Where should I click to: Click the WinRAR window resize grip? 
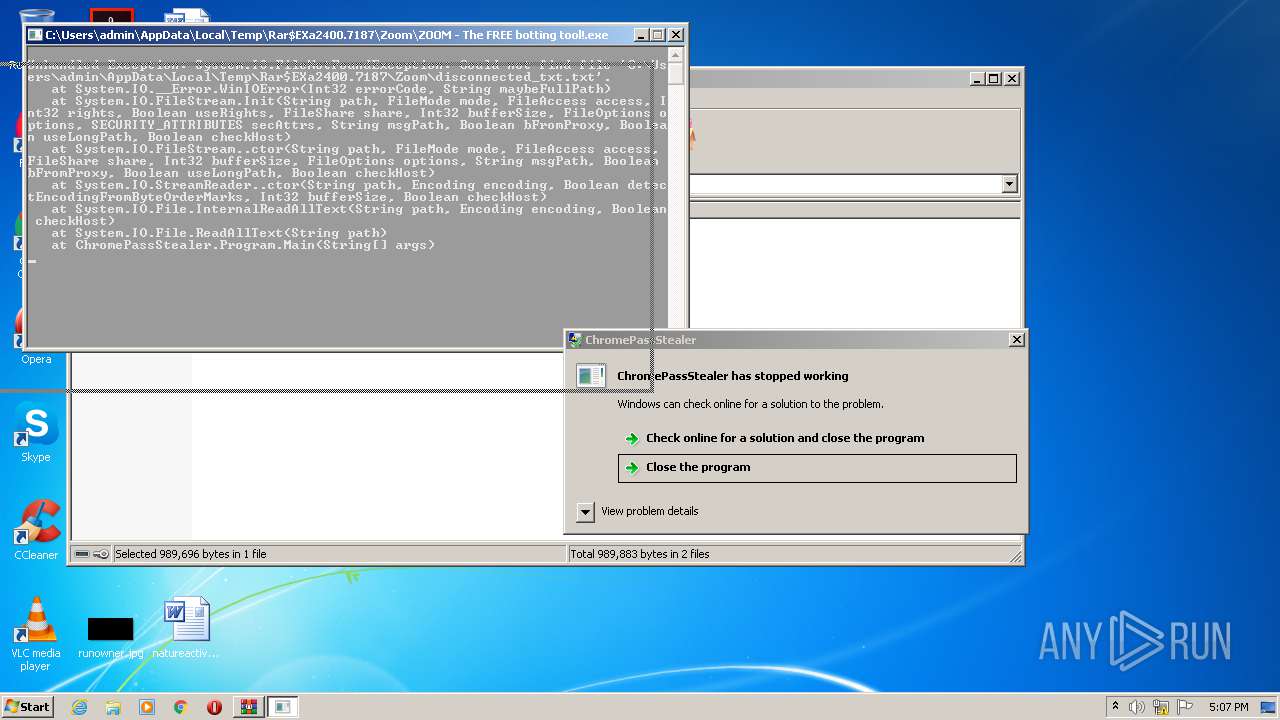(1015, 556)
